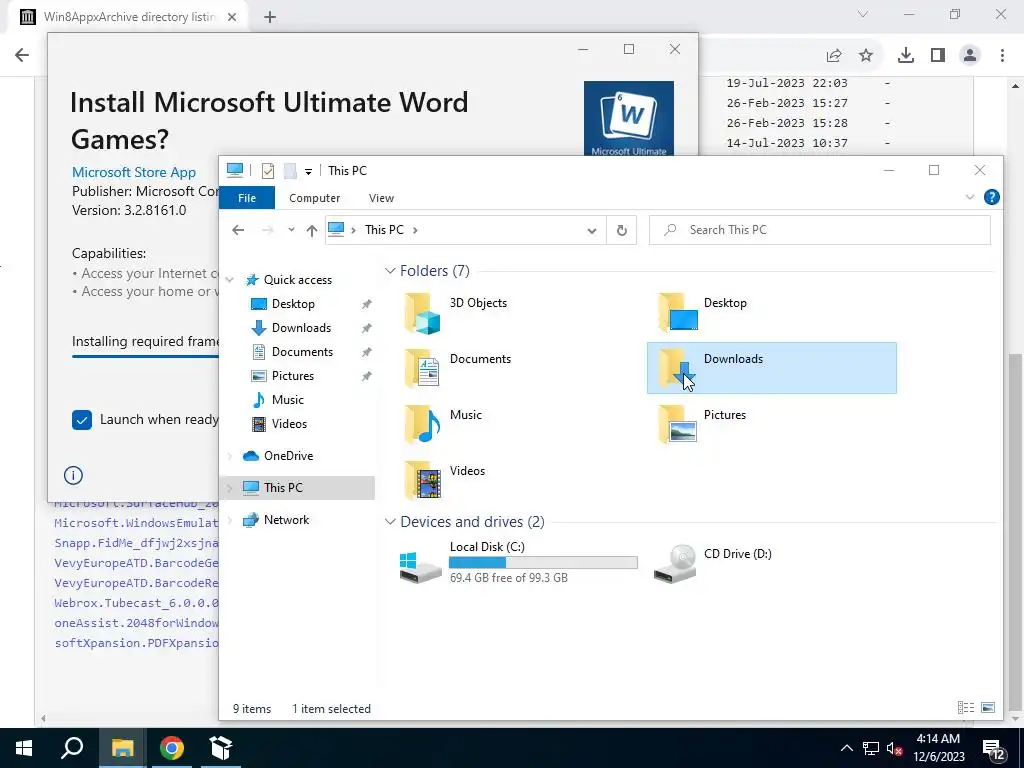This screenshot has height=768, width=1024.
Task: Go up one folder level
Action: click(x=312, y=230)
